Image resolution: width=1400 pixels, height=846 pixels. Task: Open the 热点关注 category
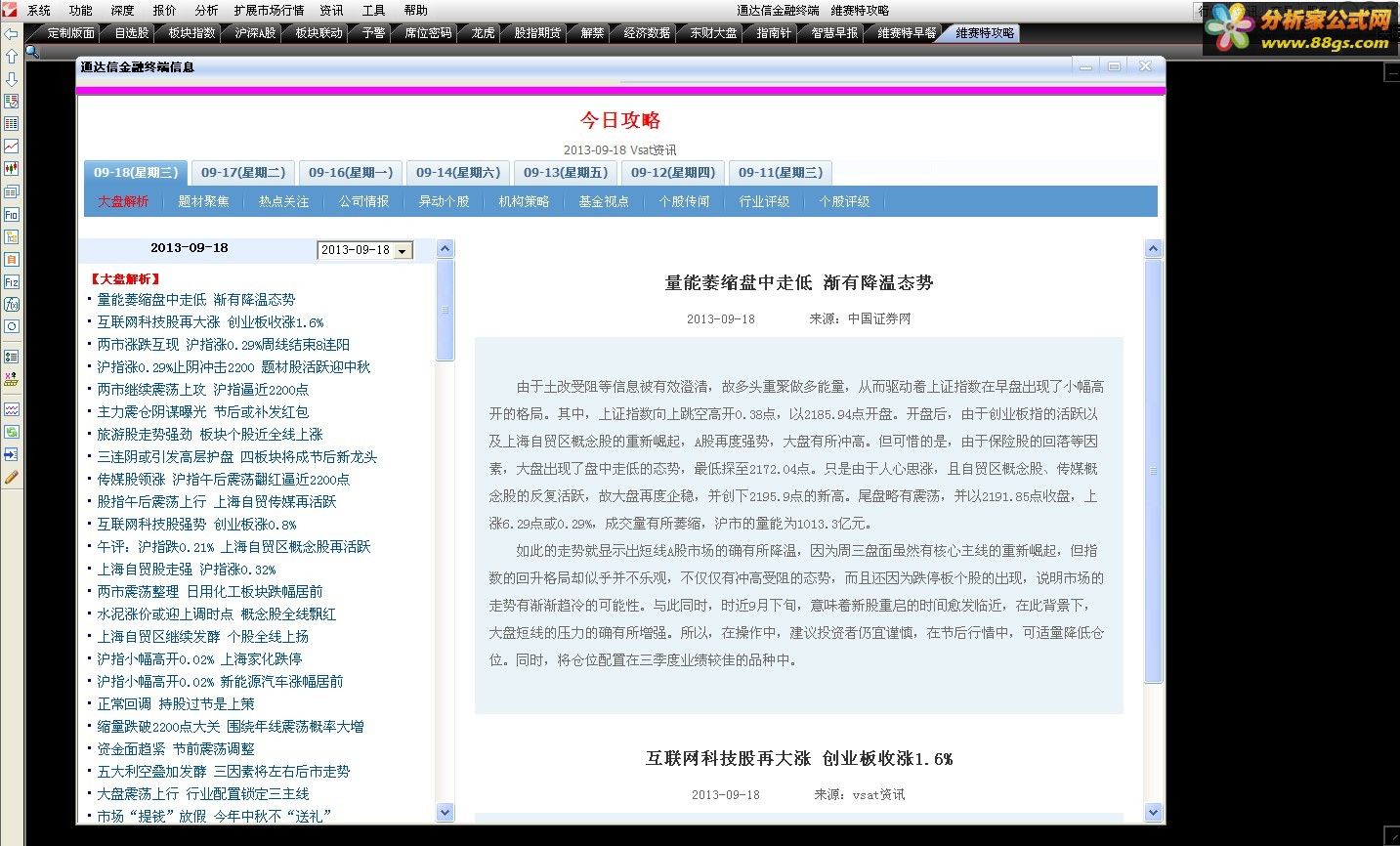[283, 201]
